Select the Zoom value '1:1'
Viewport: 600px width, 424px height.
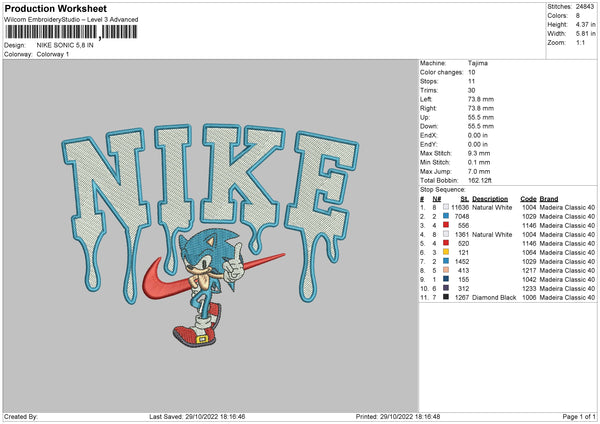580,43
